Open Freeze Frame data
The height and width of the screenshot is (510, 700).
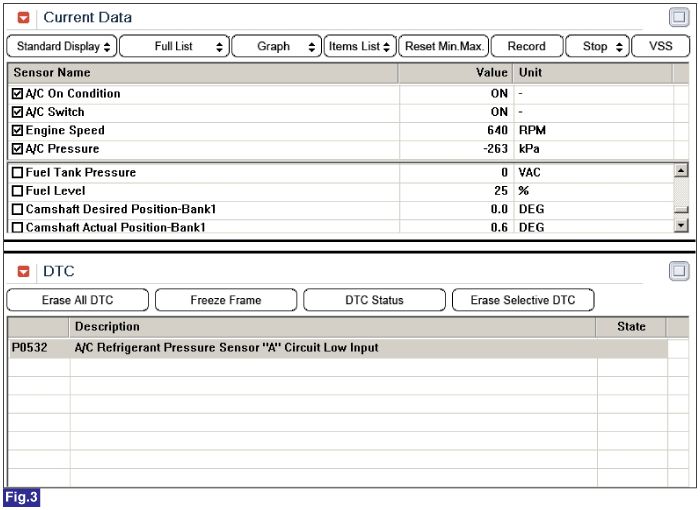[x=226, y=300]
